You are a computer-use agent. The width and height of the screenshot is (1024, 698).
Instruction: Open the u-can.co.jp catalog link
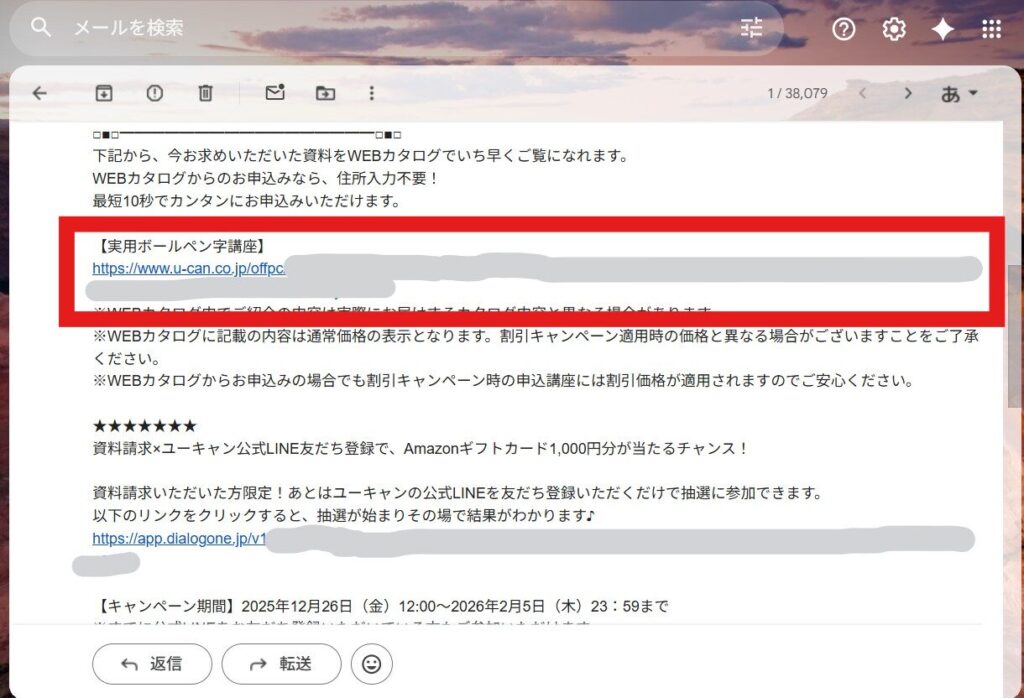coord(188,268)
